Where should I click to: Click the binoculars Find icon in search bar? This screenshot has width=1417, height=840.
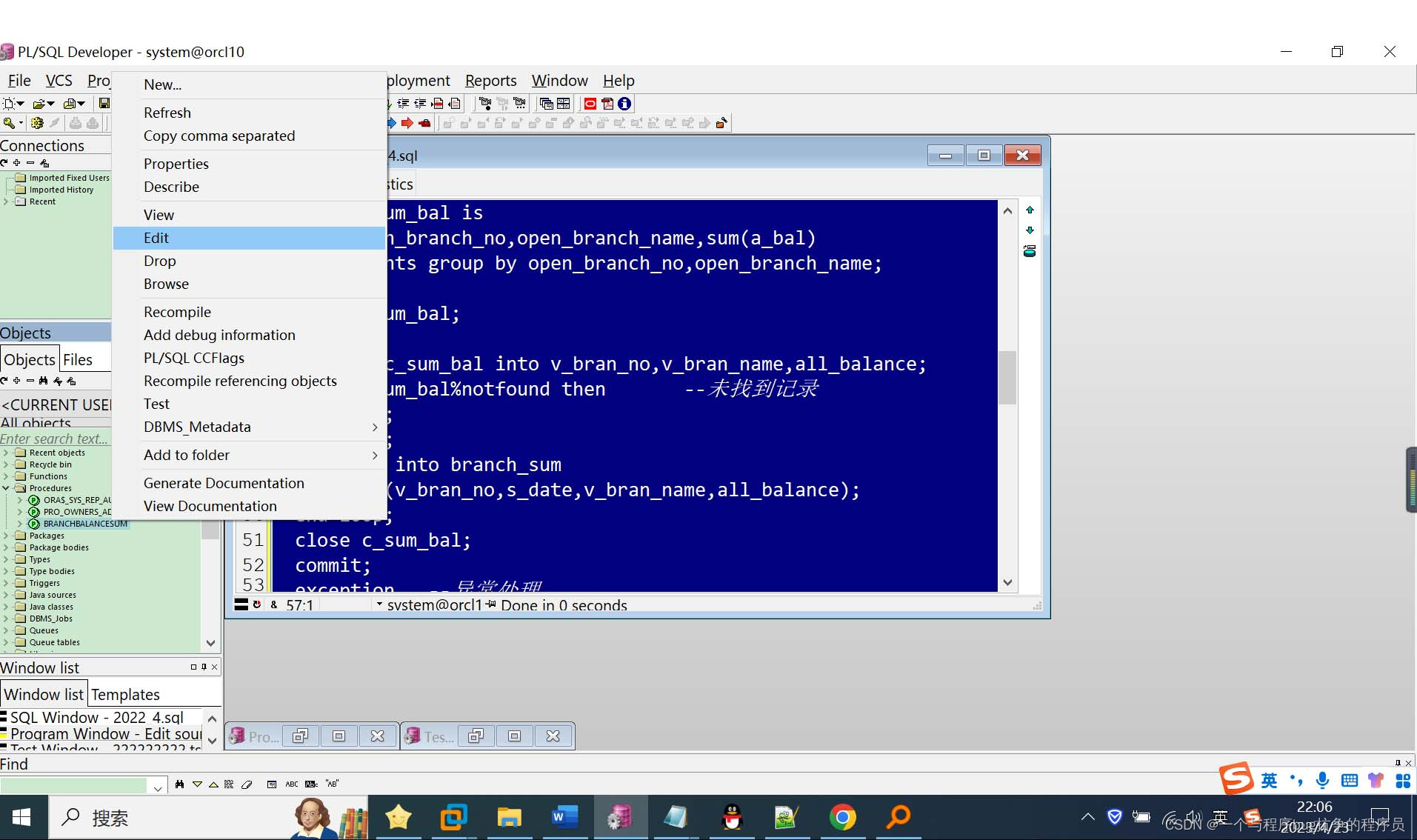coord(180,784)
